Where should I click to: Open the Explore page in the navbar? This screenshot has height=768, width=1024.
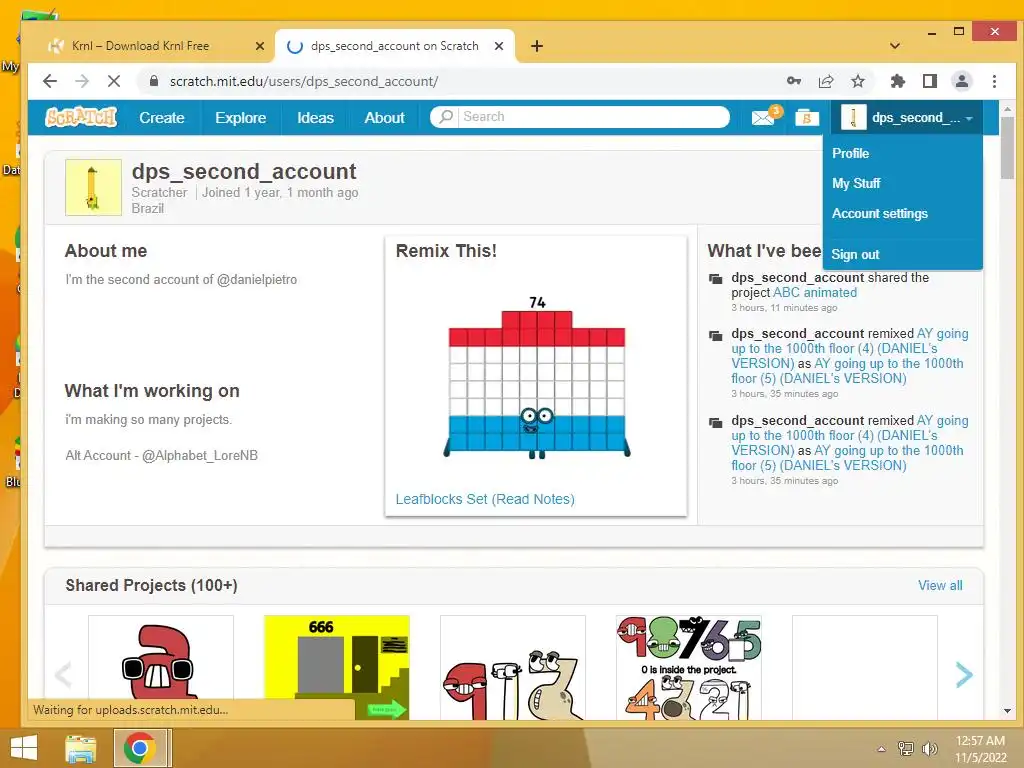(x=240, y=118)
